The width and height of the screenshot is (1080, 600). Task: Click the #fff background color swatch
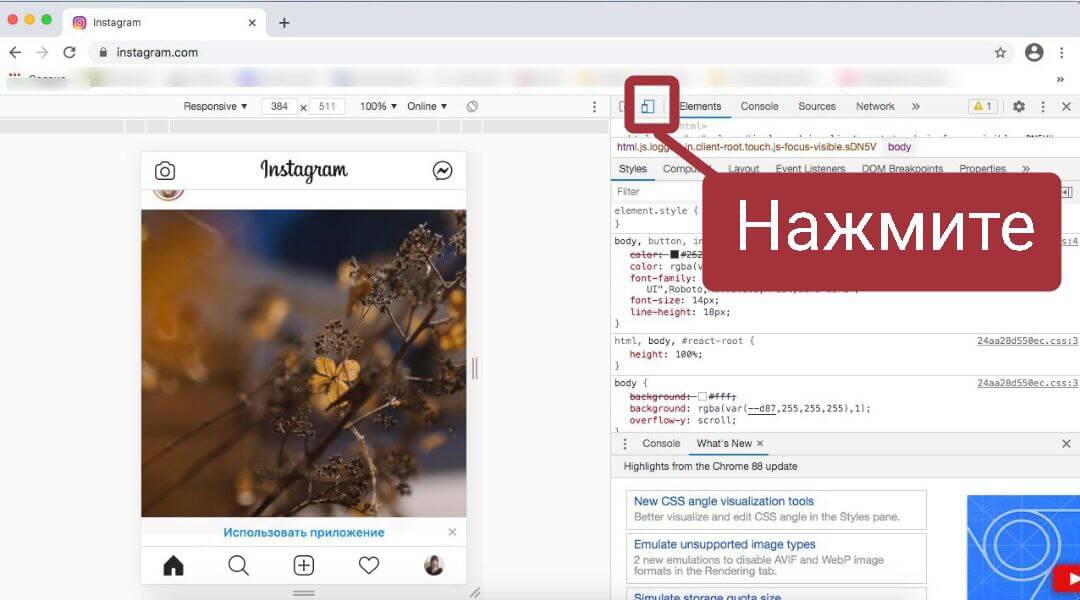pos(703,397)
